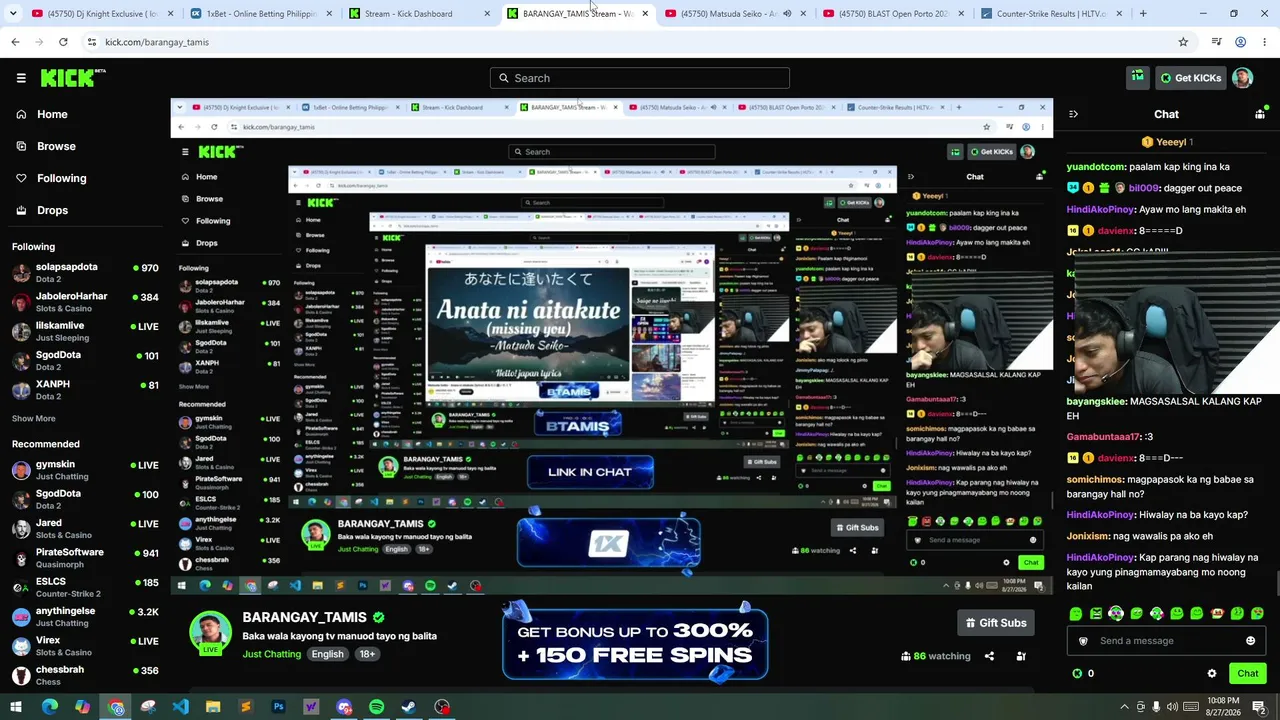
Task: Click the Kick logo in the site header
Action: pos(73,78)
